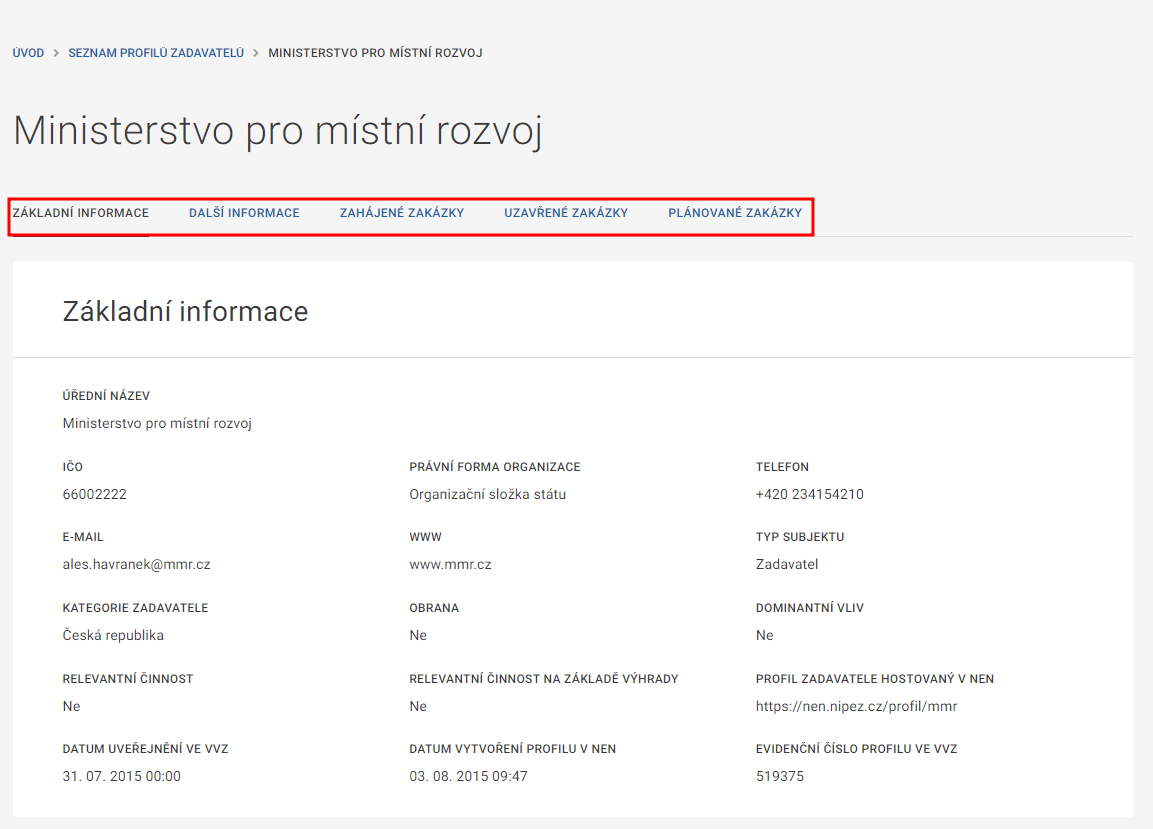
Task: Click the Ne value under DOMINANTNÍ VLIV
Action: [765, 635]
